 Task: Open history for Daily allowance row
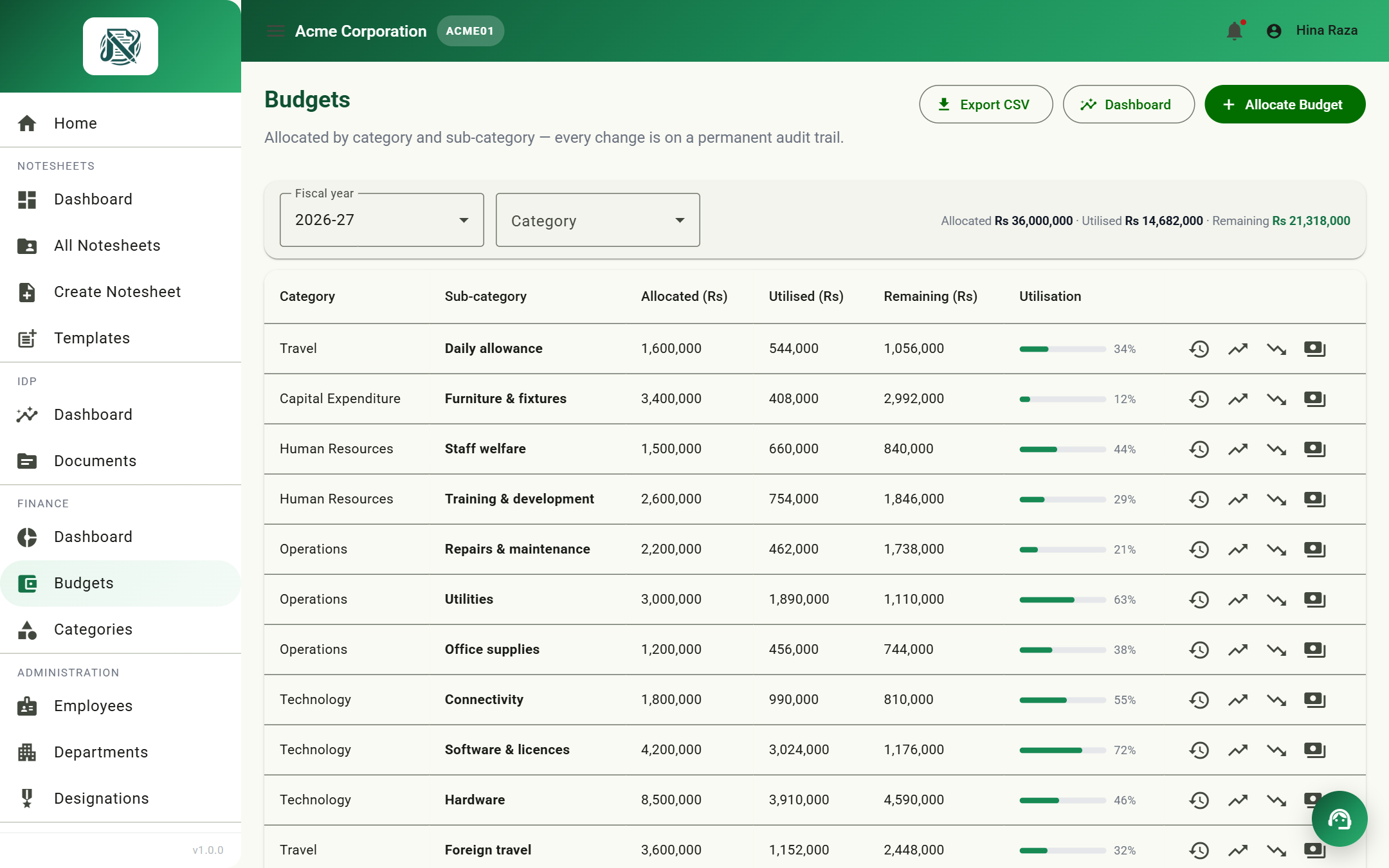[x=1199, y=348]
